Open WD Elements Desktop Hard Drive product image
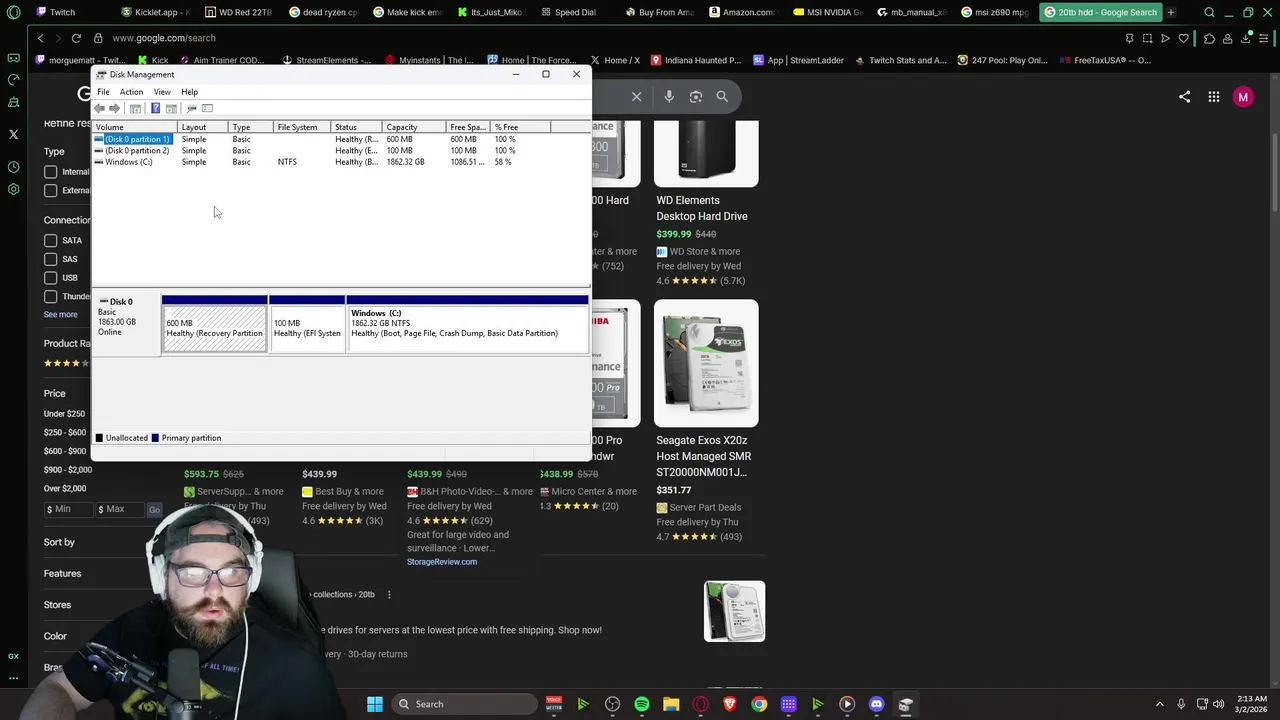 tap(706, 153)
